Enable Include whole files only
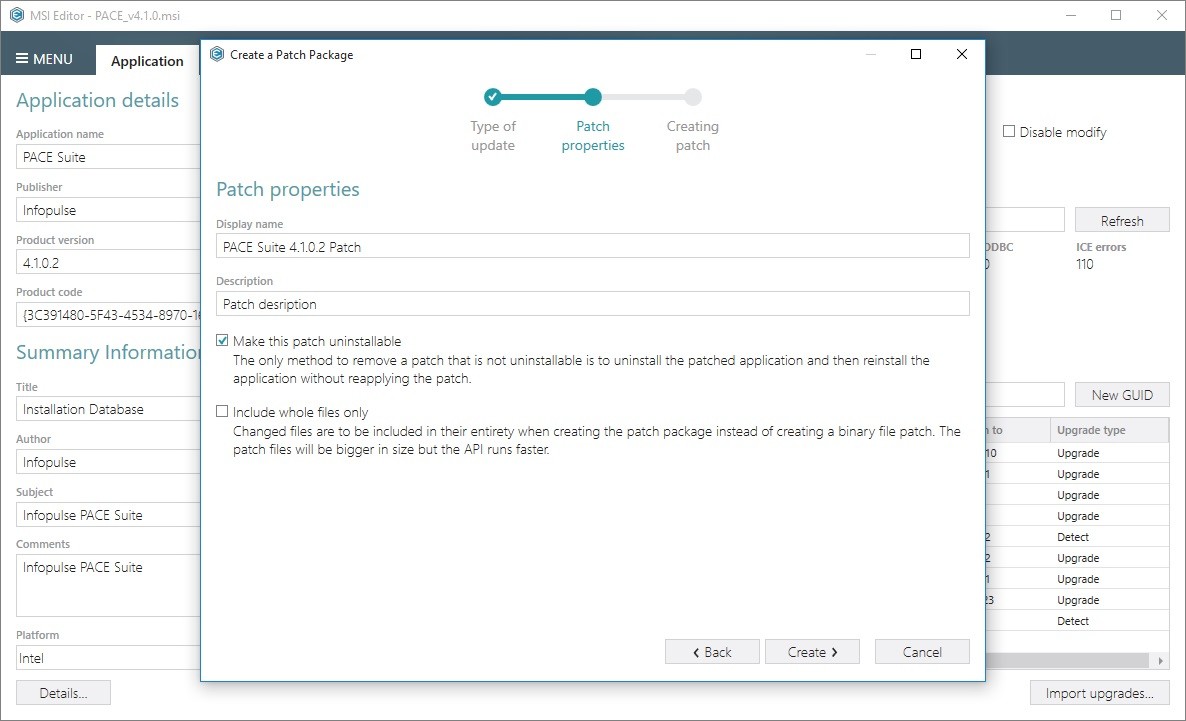The height and width of the screenshot is (721, 1186). click(x=222, y=412)
